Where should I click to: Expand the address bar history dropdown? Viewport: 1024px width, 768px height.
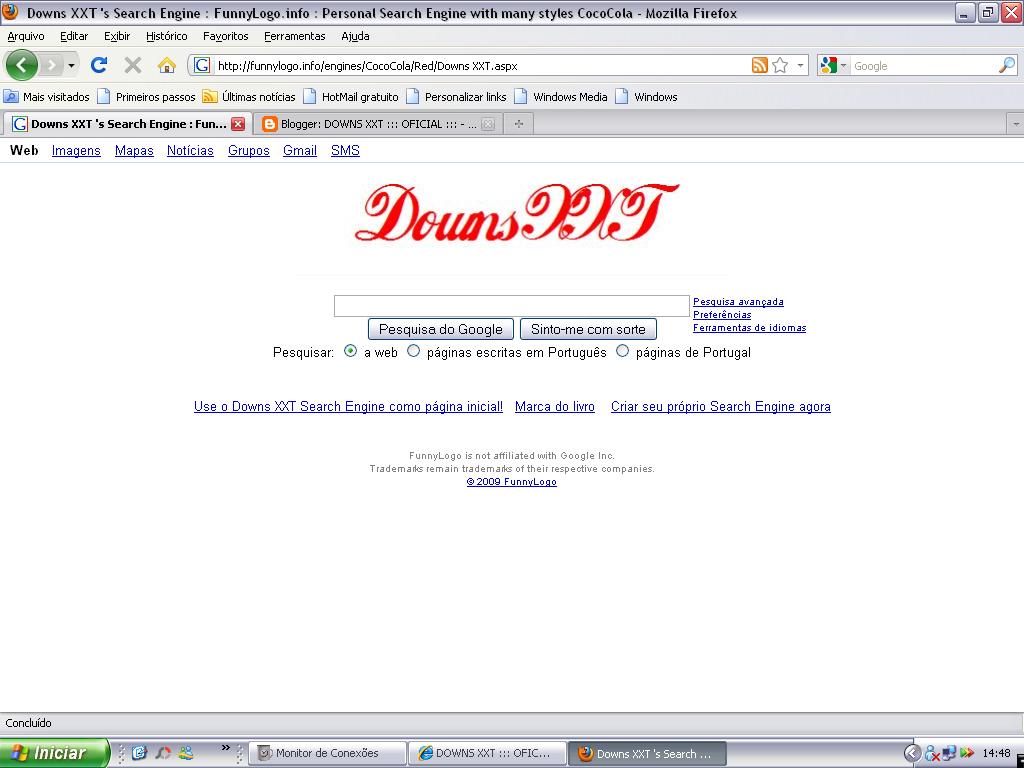tap(800, 65)
